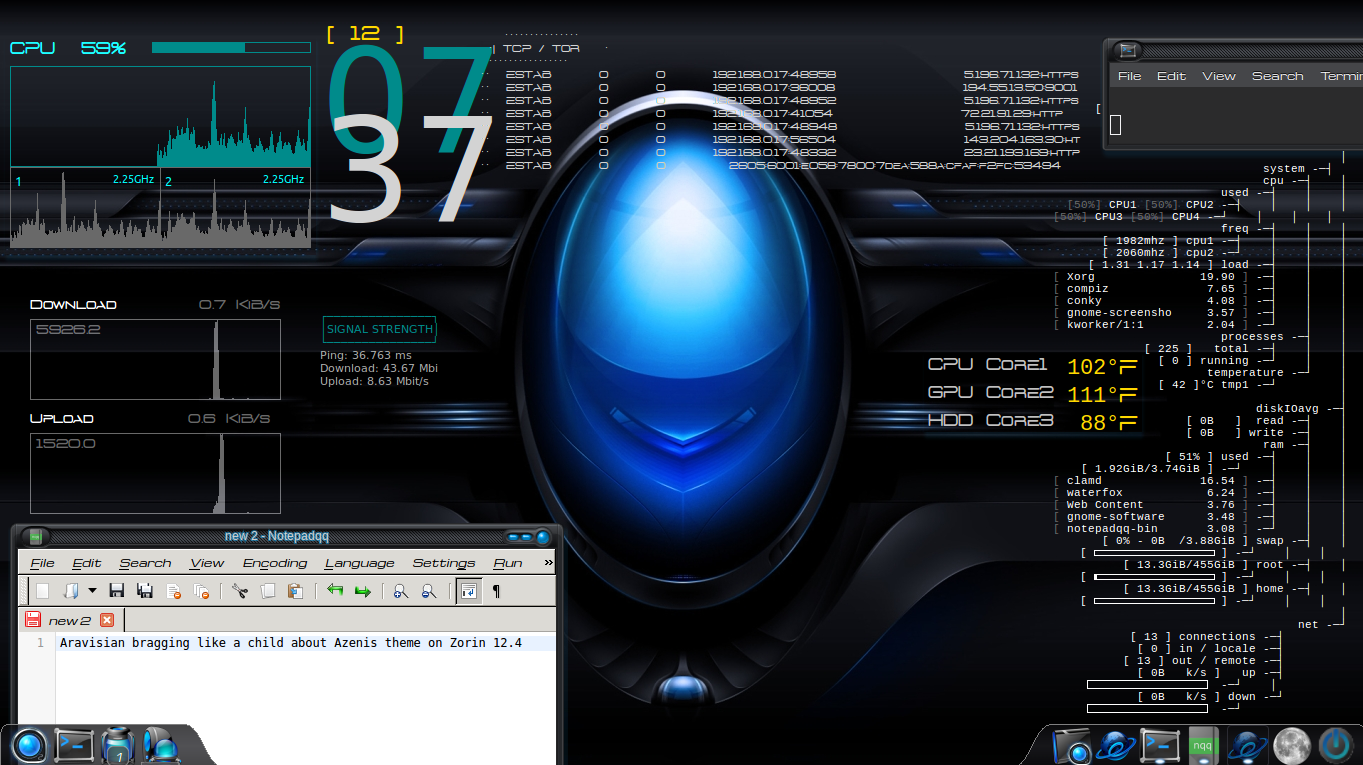Click the green Undo arrow
Viewport: 1363px width, 765px height.
pyautogui.click(x=335, y=591)
